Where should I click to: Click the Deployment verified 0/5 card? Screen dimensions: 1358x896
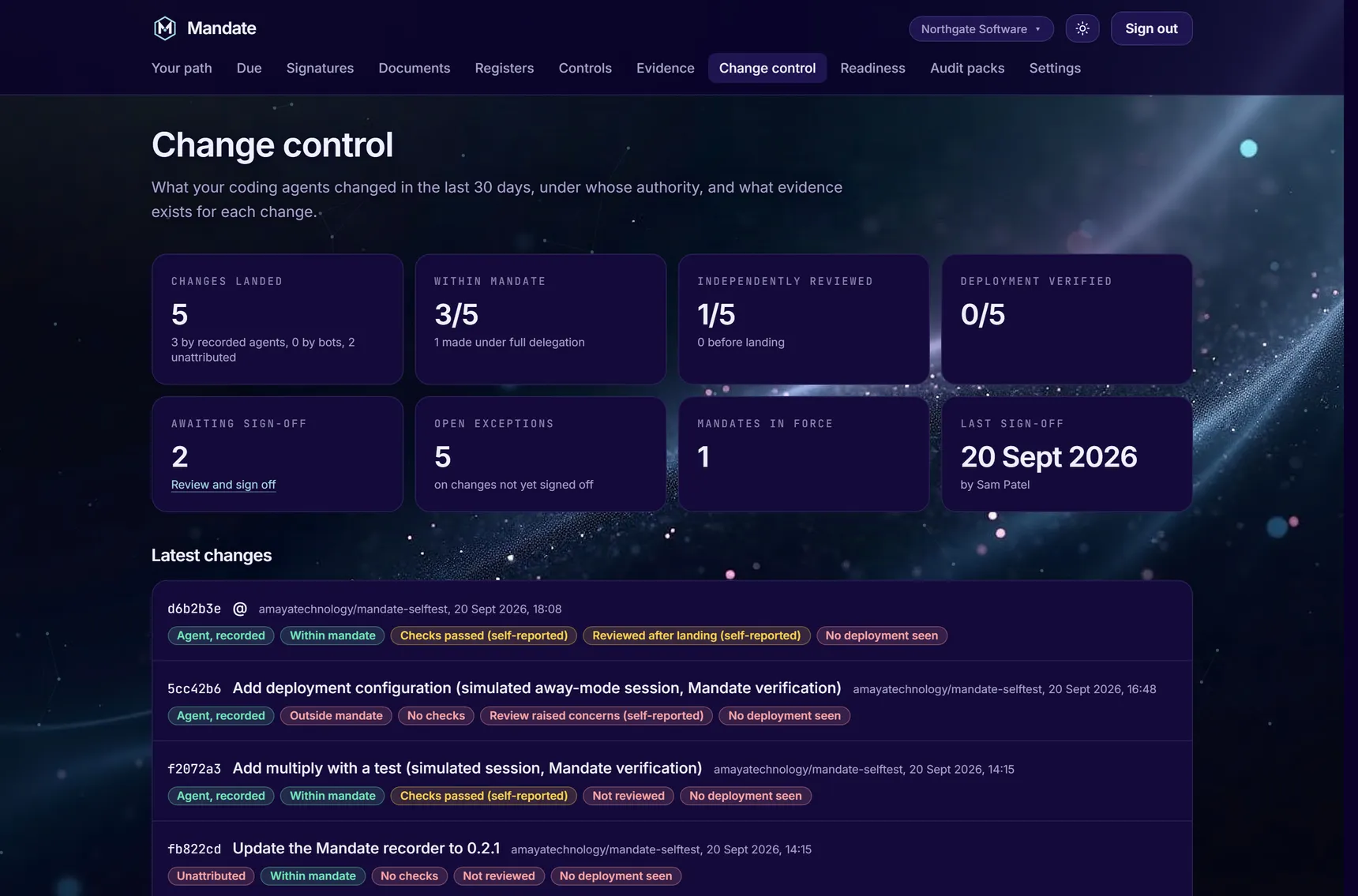pos(1067,319)
